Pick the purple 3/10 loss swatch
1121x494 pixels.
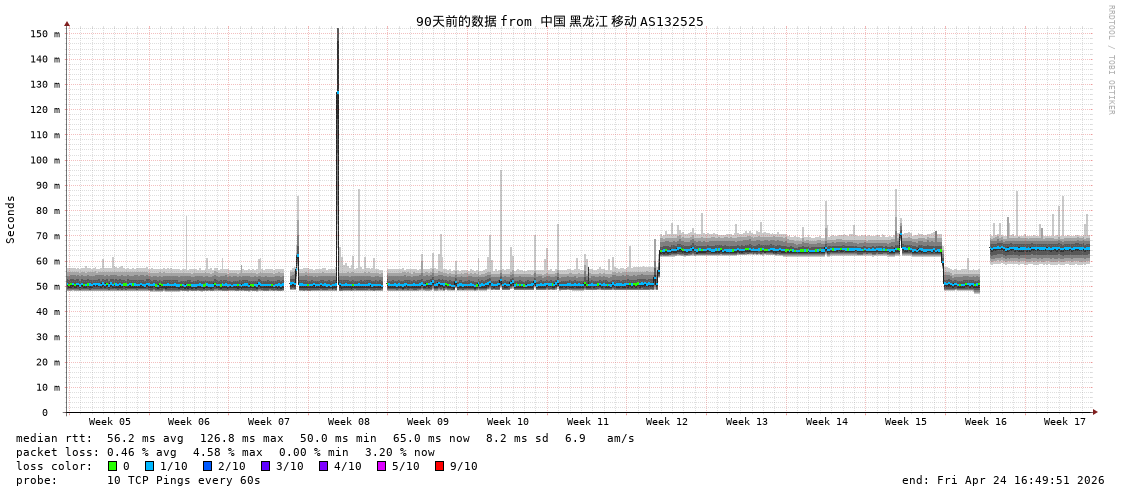pos(265,466)
